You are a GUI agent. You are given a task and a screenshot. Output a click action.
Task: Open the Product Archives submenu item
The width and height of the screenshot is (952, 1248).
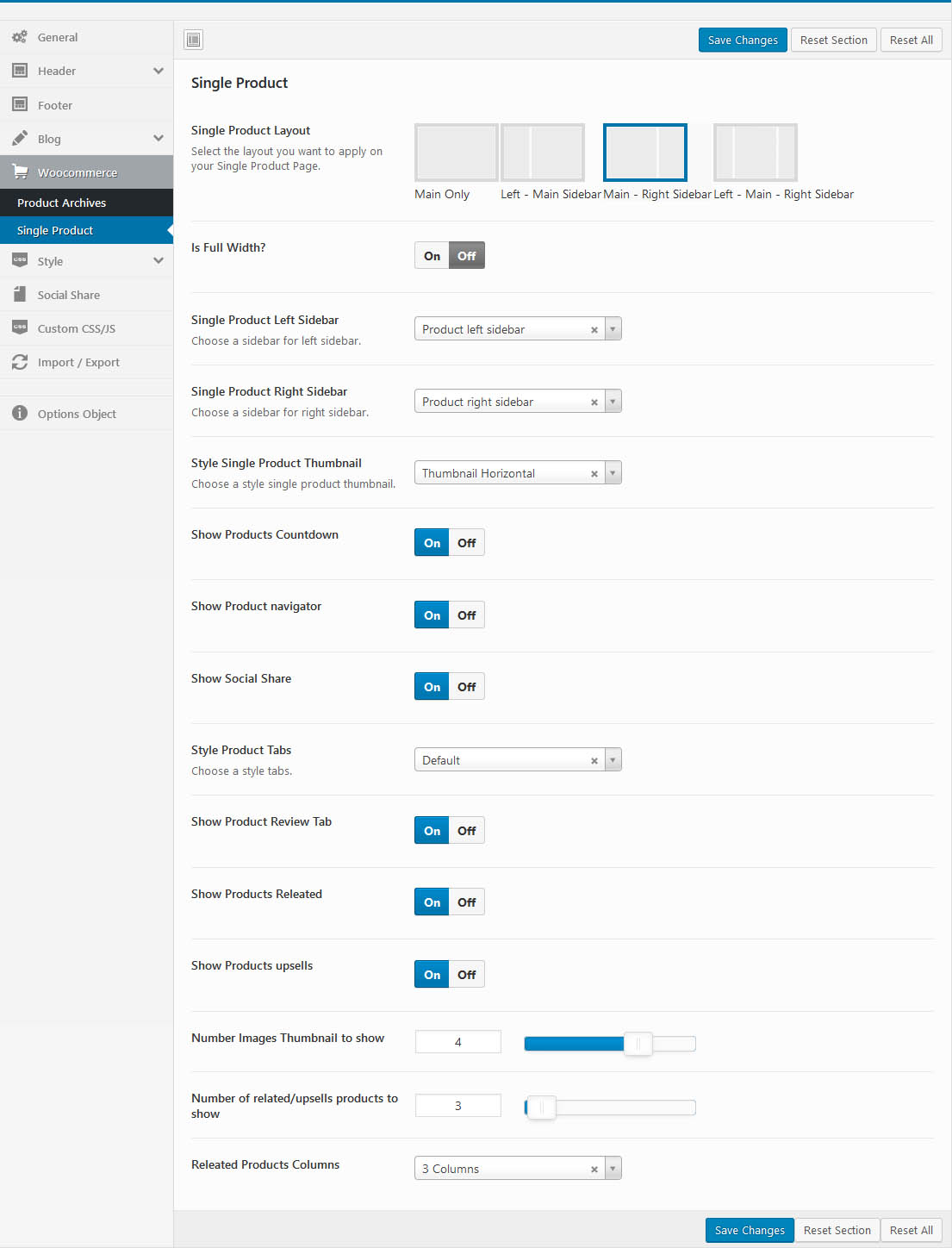coord(62,203)
